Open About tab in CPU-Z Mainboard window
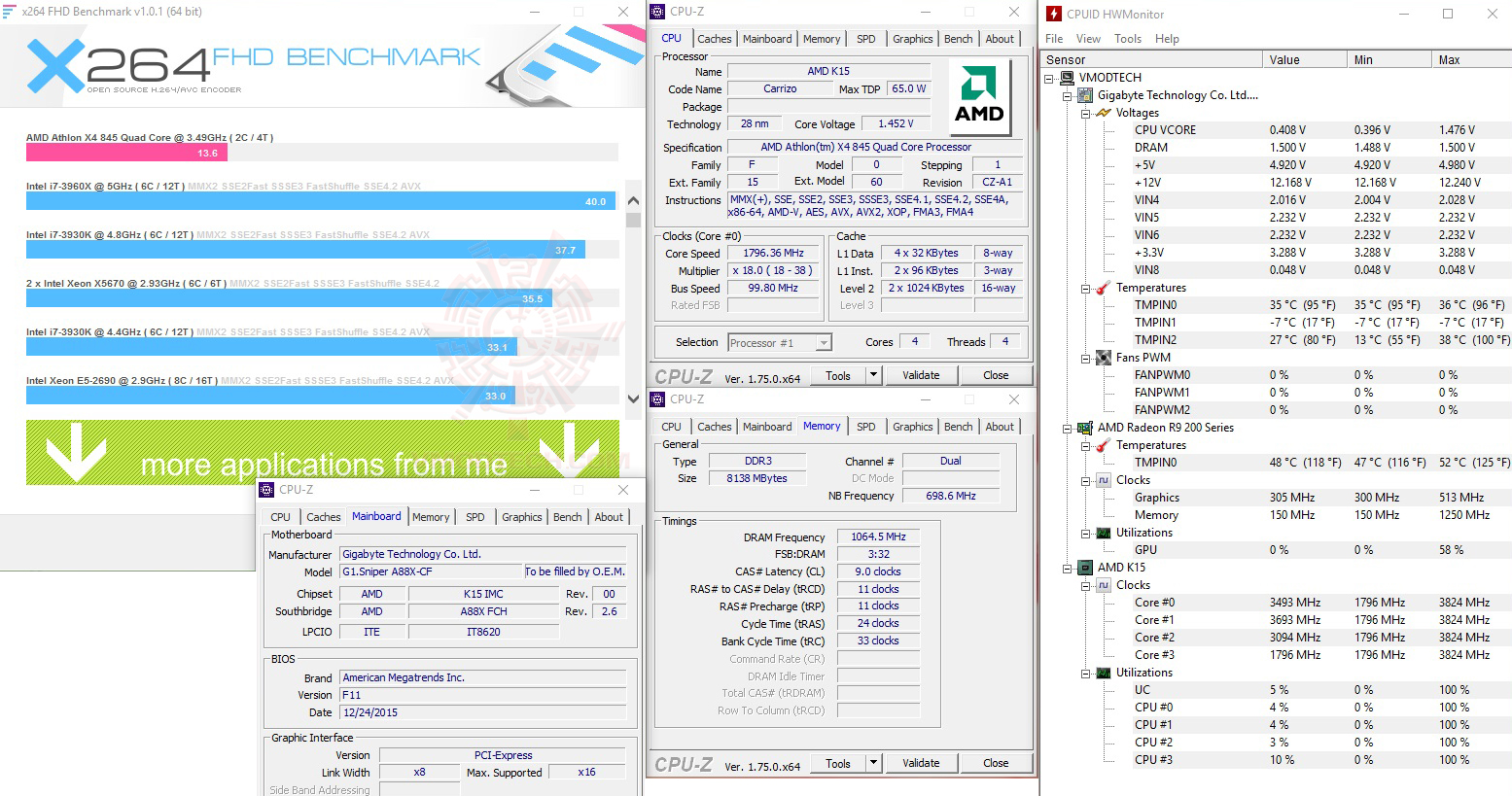 pyautogui.click(x=609, y=517)
